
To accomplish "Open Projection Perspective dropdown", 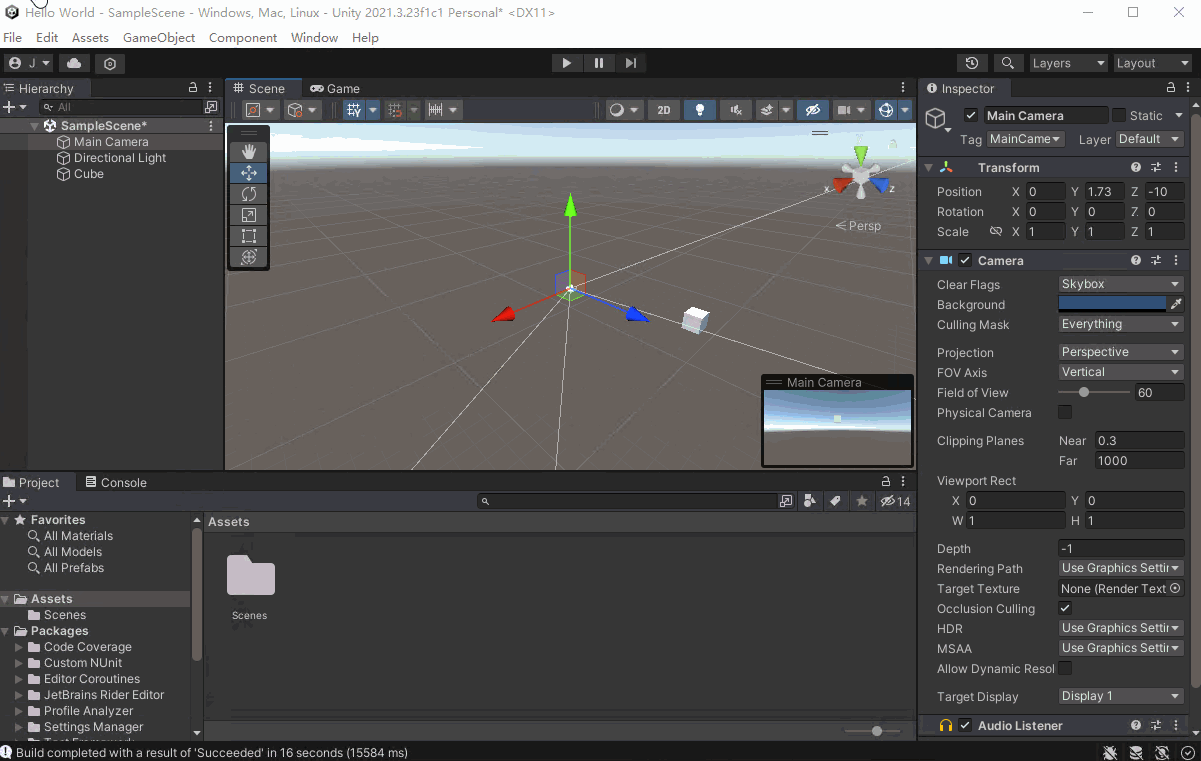I will tap(1121, 352).
